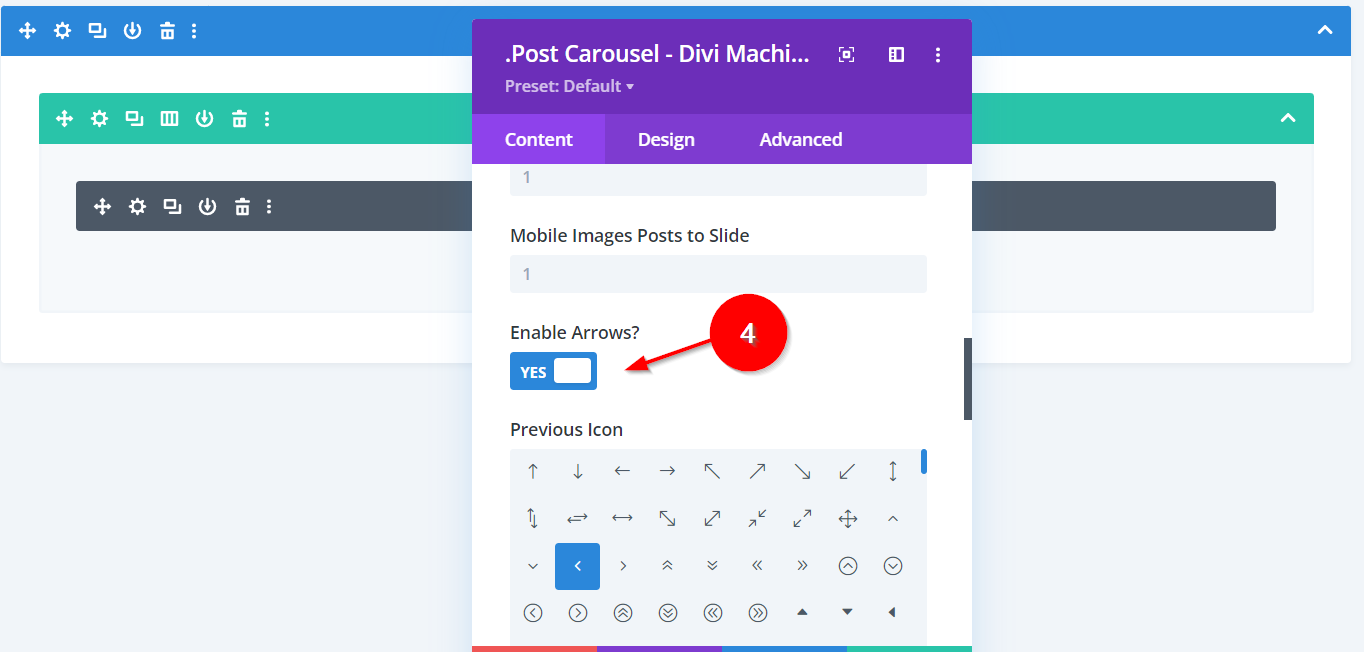Delete the green row via trash icon

239,119
